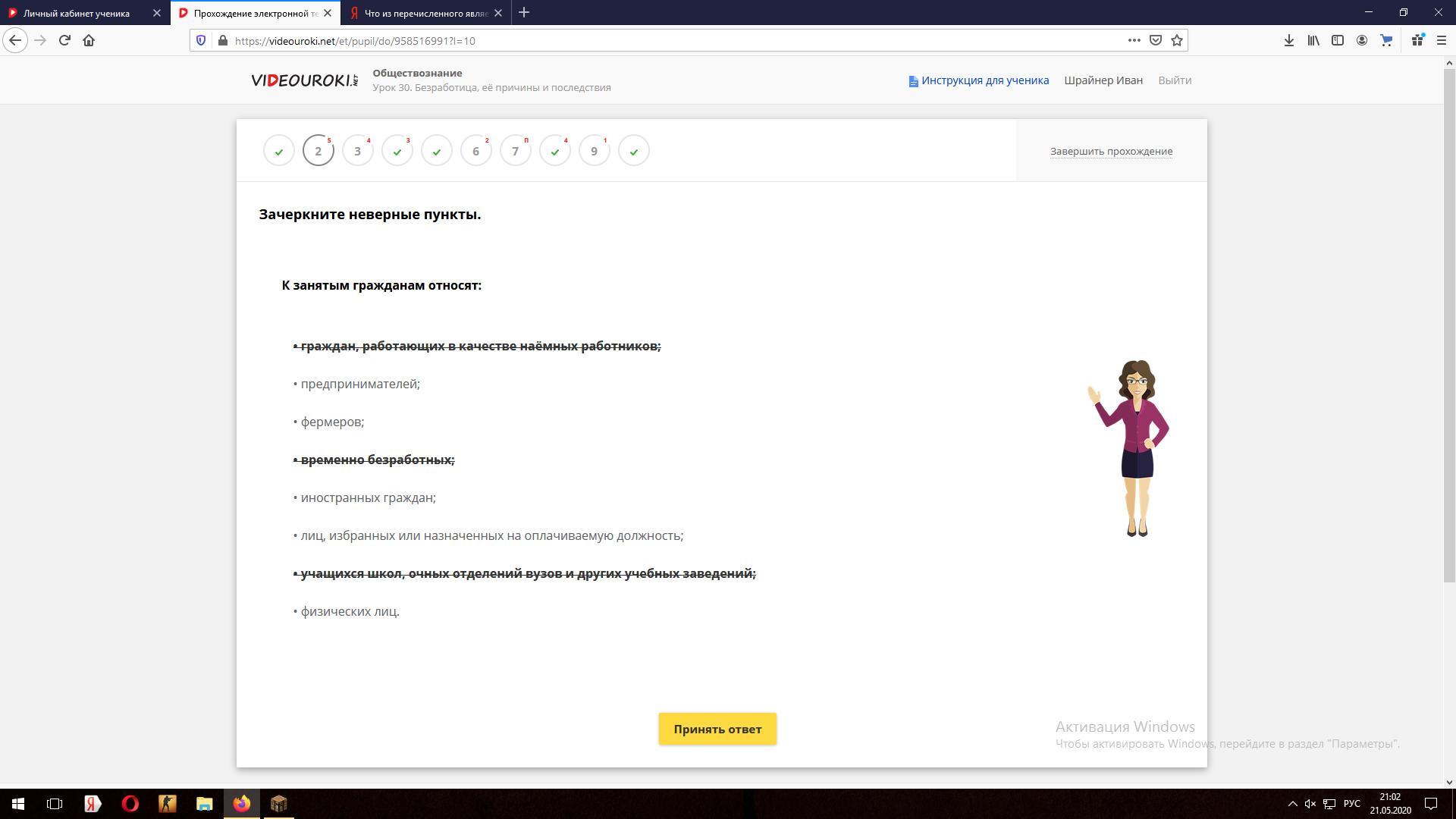This screenshot has height=819, width=1456.
Task: Click the Firefox reload page icon
Action: click(64, 40)
